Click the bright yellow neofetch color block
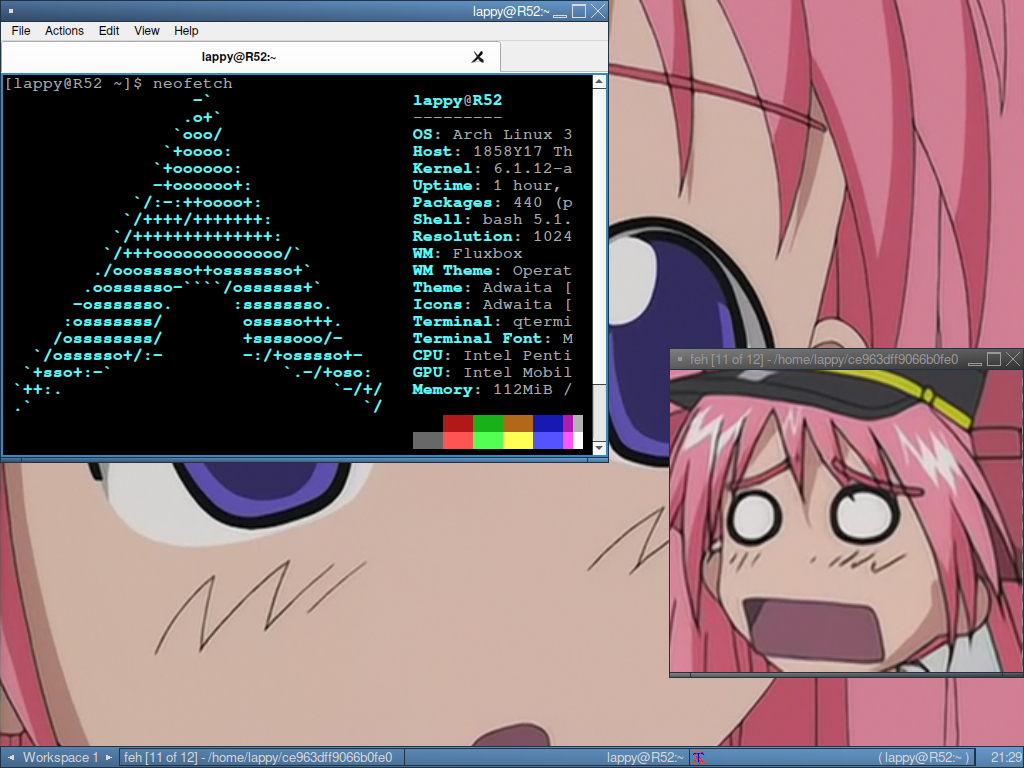 [518, 440]
